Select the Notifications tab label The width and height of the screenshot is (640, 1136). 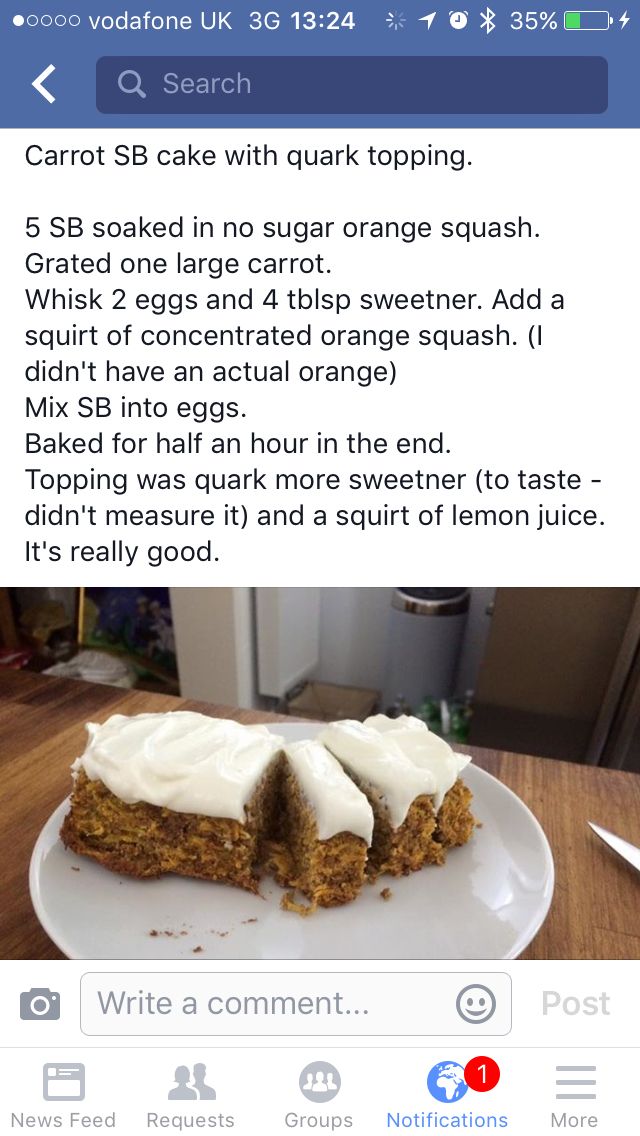click(447, 1120)
